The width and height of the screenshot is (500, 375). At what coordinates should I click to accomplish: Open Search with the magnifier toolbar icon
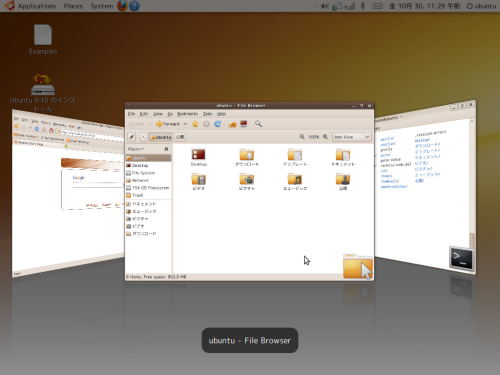[258, 124]
